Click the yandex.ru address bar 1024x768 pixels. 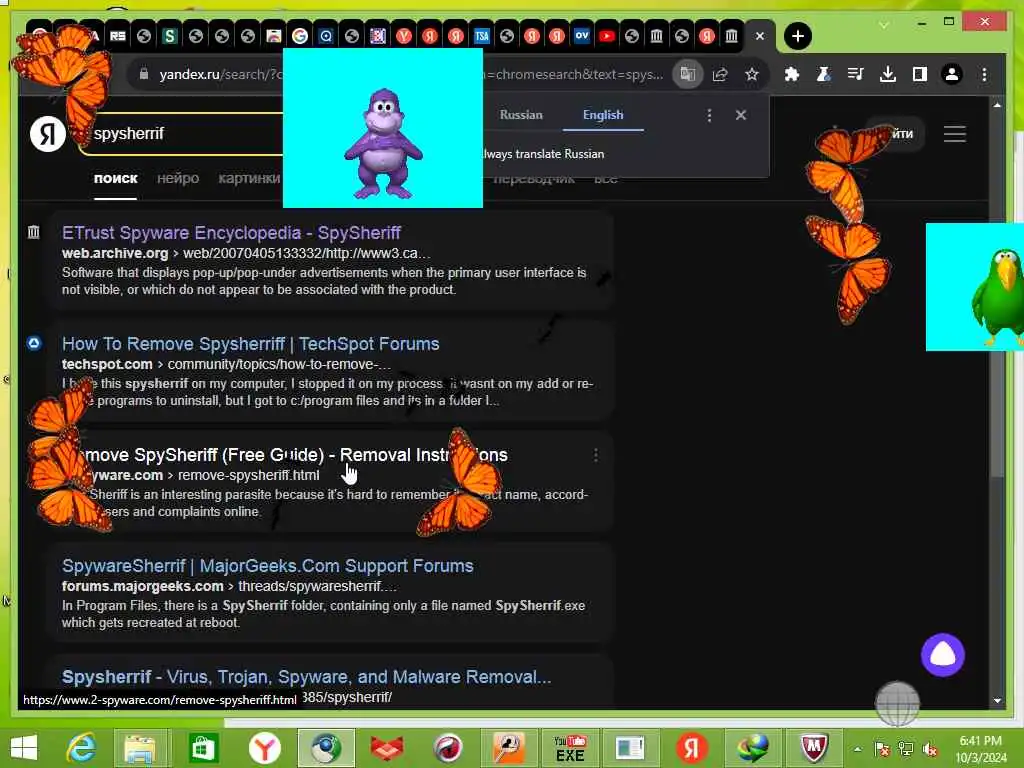pyautogui.click(x=405, y=74)
